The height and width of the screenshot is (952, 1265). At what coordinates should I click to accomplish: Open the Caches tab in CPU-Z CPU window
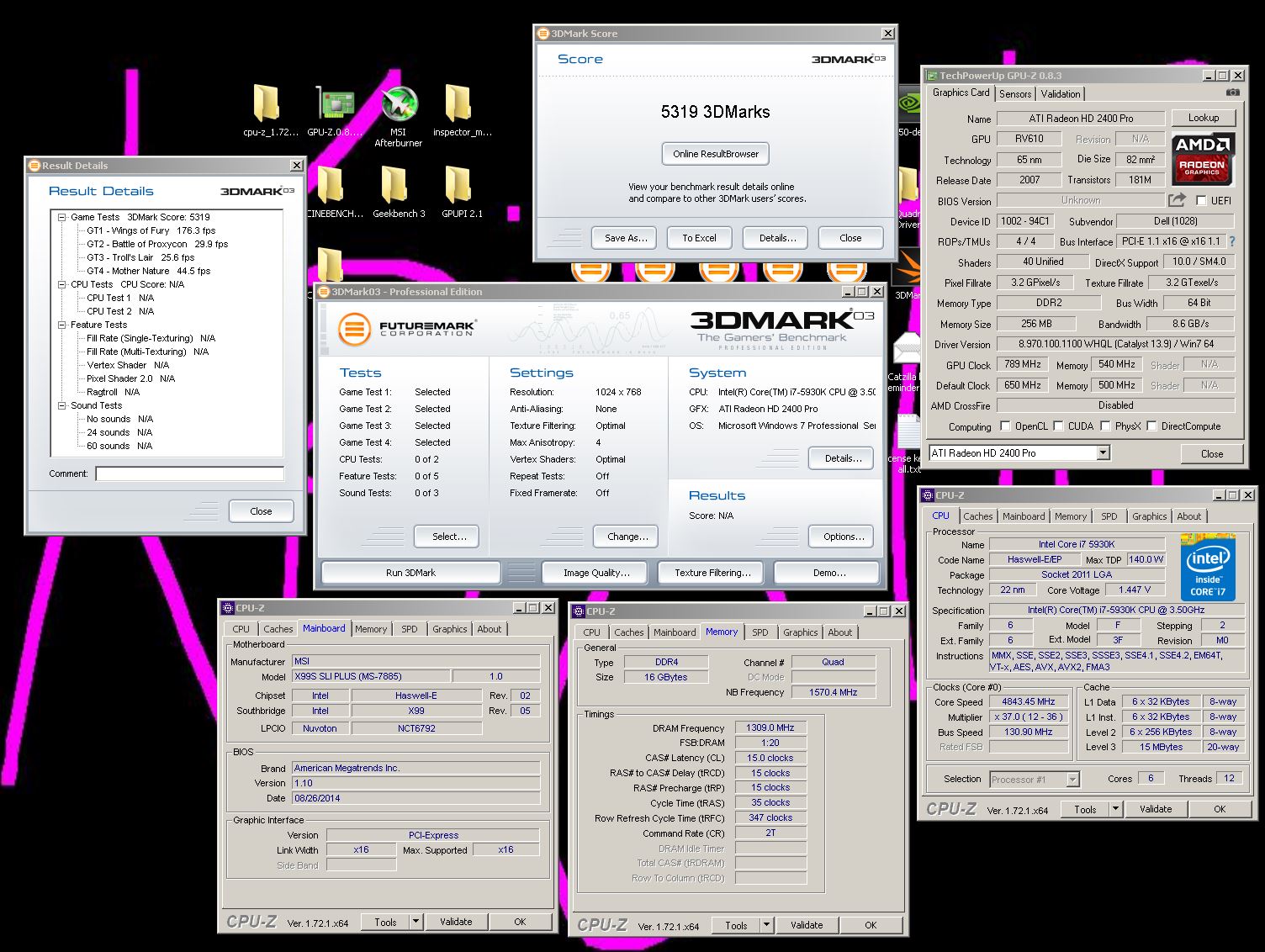click(978, 516)
